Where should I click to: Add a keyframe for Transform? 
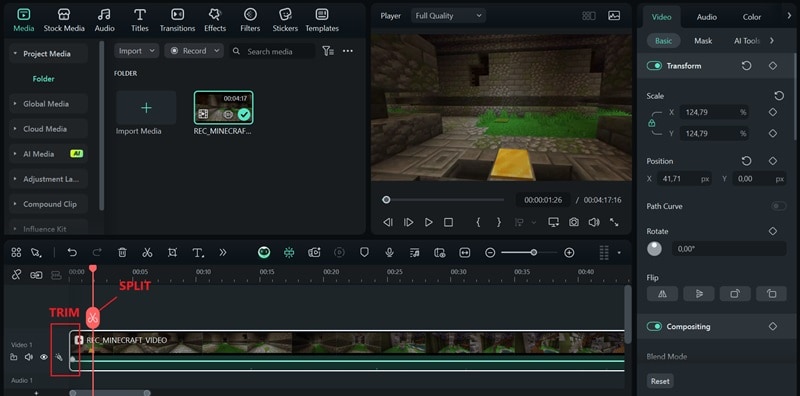[772, 66]
